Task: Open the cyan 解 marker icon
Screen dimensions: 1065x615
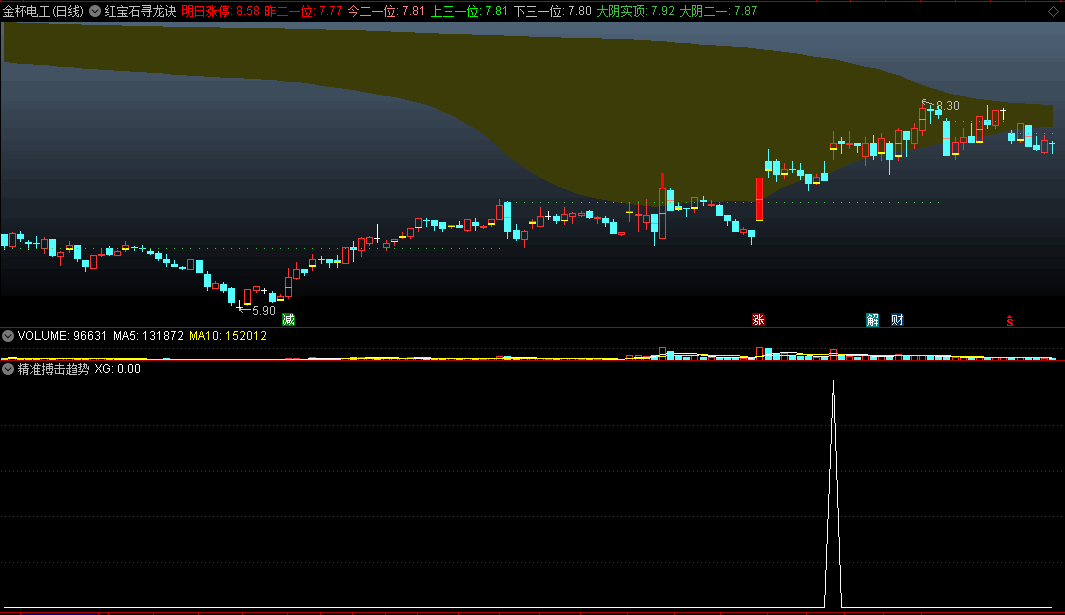Action: 873,319
